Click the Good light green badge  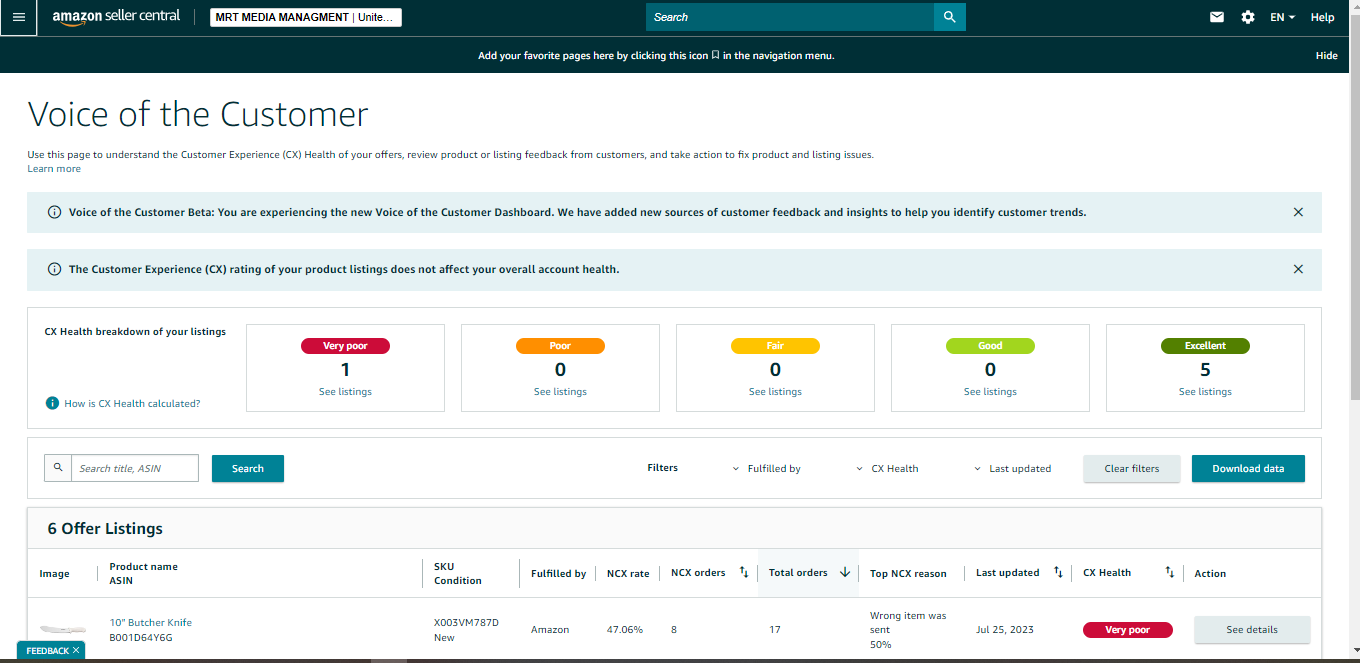(990, 346)
